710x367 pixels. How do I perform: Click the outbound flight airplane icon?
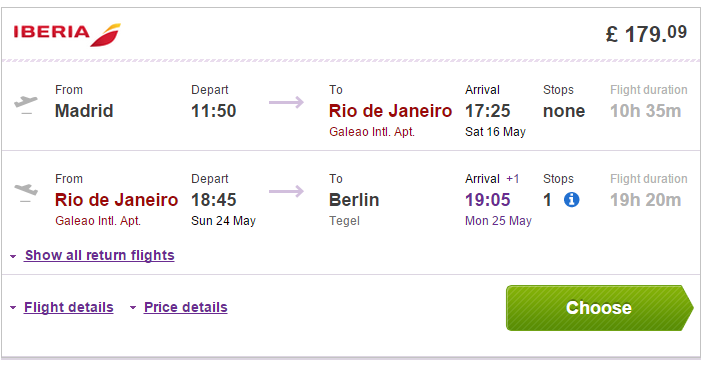[26, 105]
